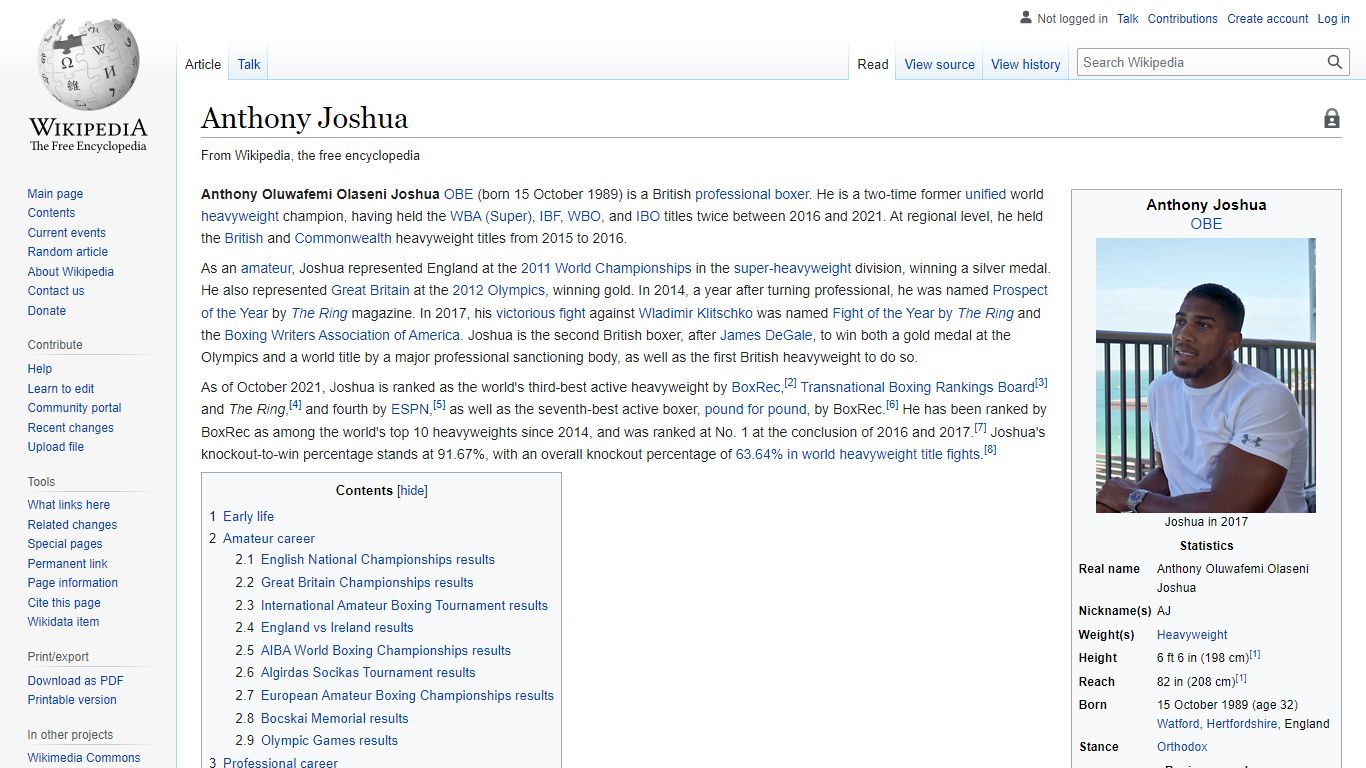
Task: Open the Wikidata item link
Action: [63, 622]
